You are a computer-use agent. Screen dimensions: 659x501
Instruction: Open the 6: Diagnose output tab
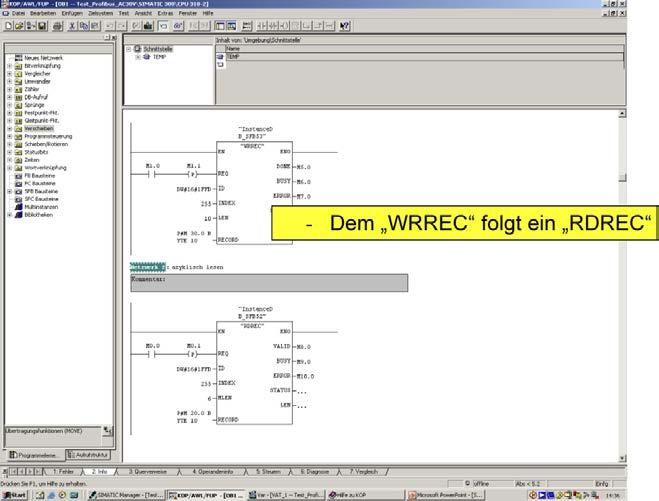tap(315, 472)
